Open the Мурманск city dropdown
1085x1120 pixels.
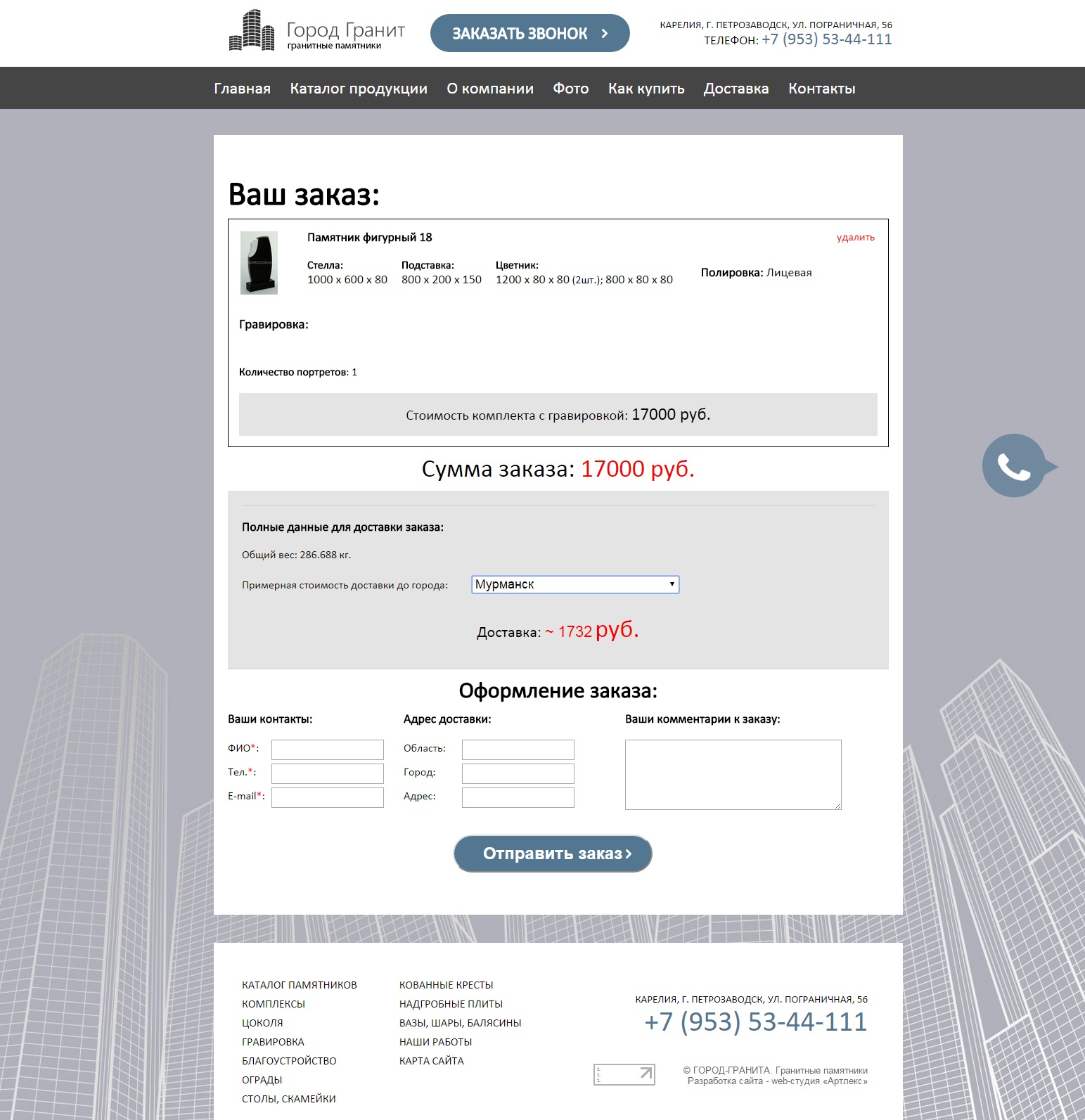tap(574, 584)
